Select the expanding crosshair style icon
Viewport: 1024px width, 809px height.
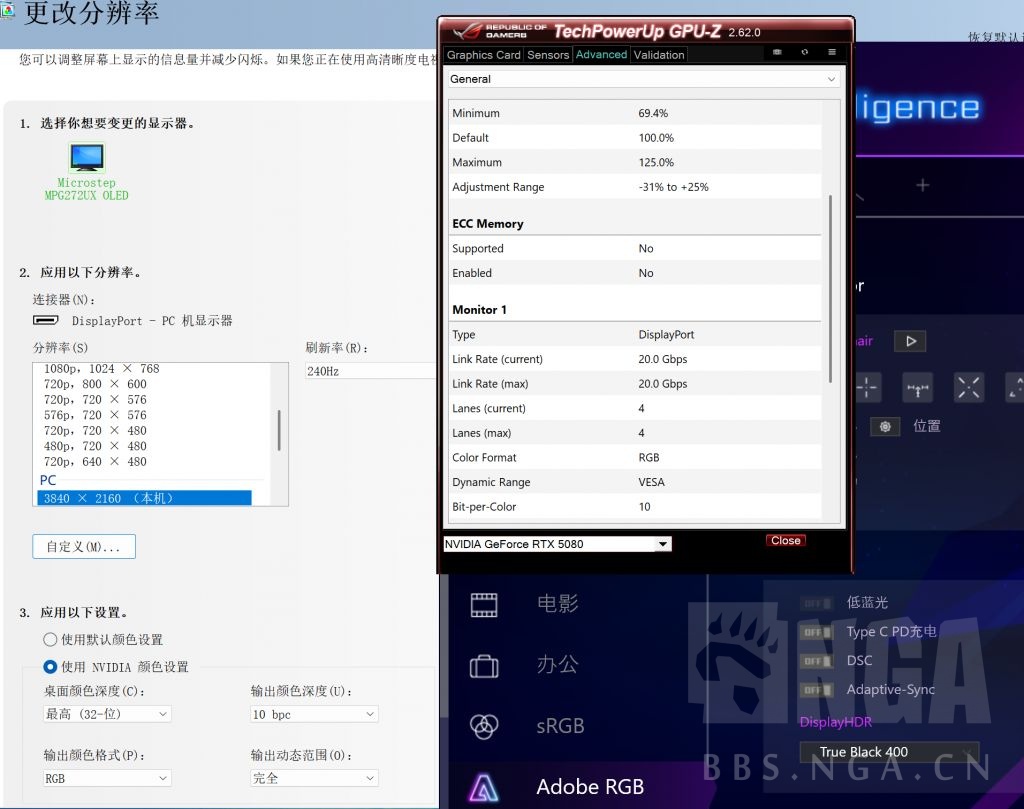coord(968,387)
